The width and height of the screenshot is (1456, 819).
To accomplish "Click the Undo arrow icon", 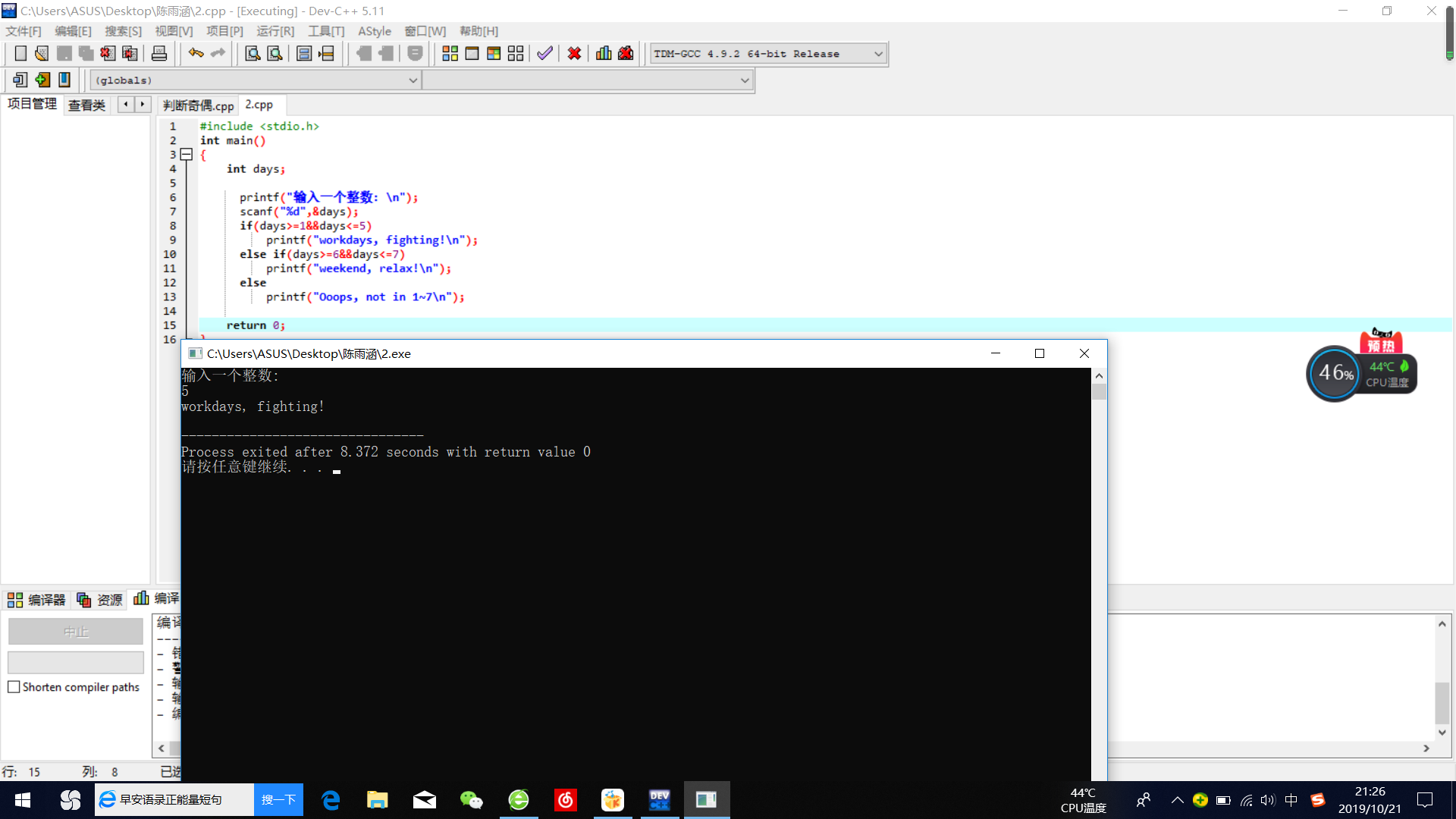I will 196,53.
